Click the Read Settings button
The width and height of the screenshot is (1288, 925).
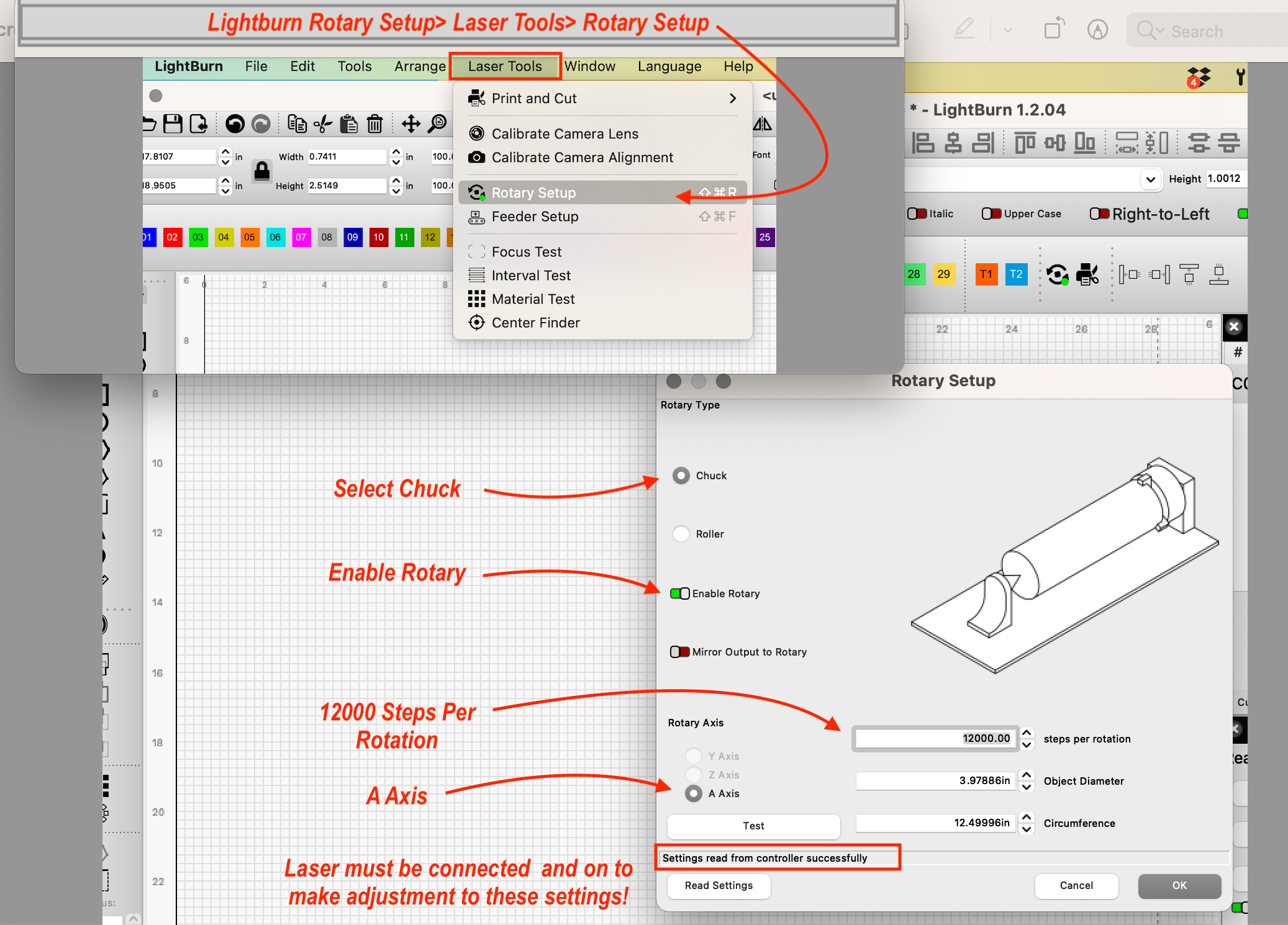[719, 886]
